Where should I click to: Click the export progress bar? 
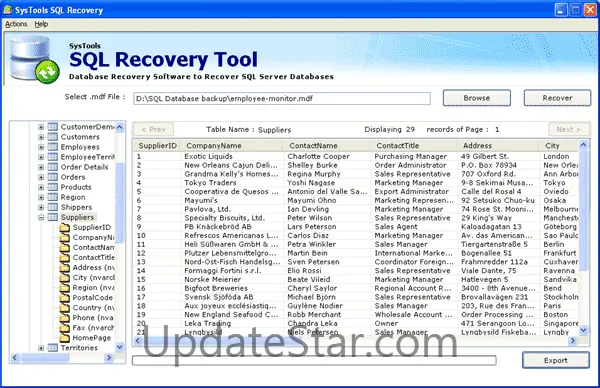tap(314, 360)
